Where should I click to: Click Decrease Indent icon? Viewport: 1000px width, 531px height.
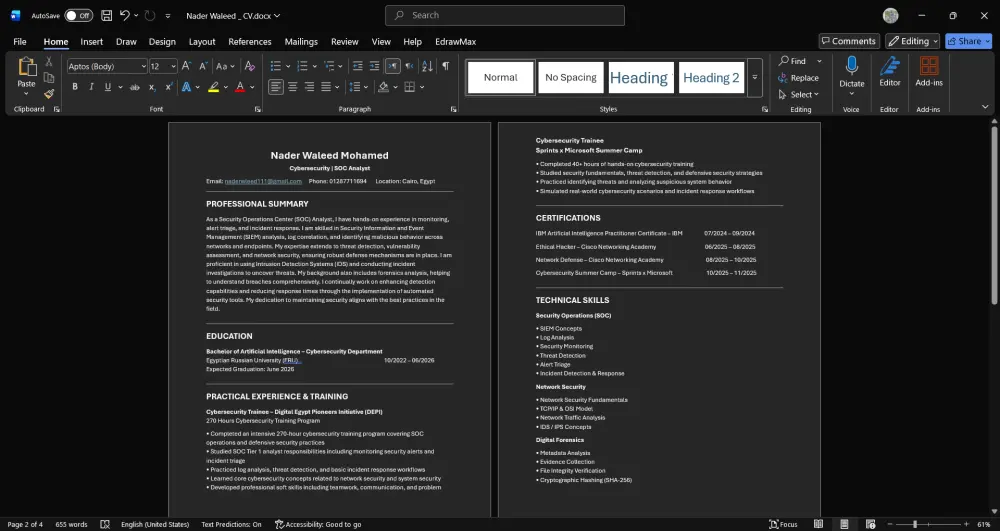point(358,66)
